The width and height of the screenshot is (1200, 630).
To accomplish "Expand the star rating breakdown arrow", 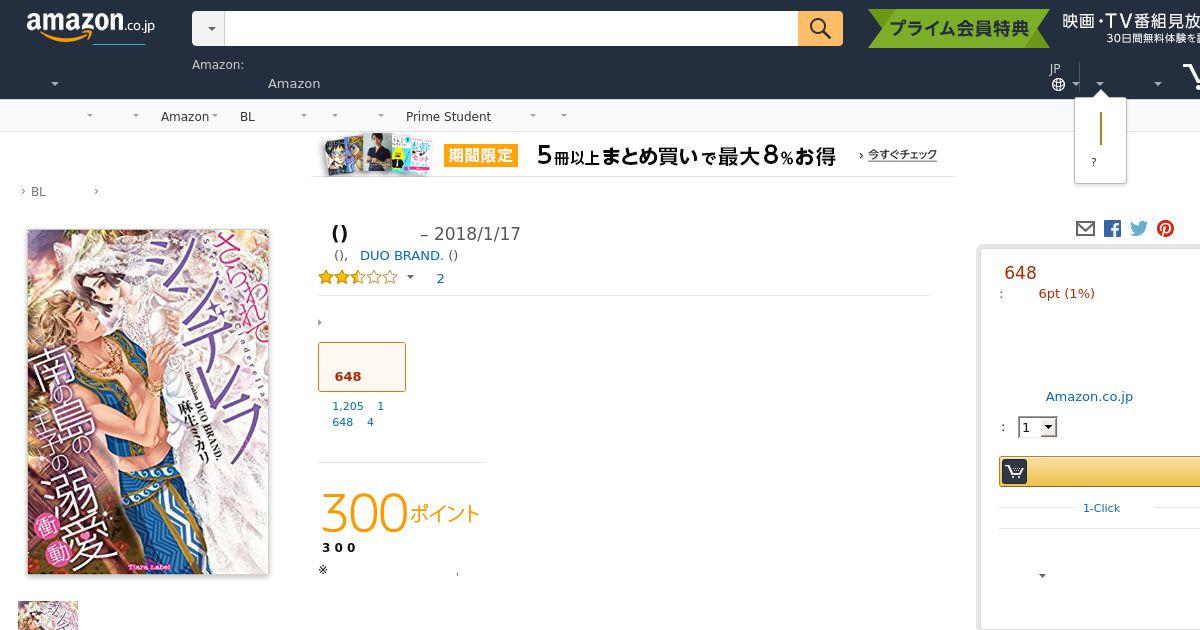I will [410, 278].
